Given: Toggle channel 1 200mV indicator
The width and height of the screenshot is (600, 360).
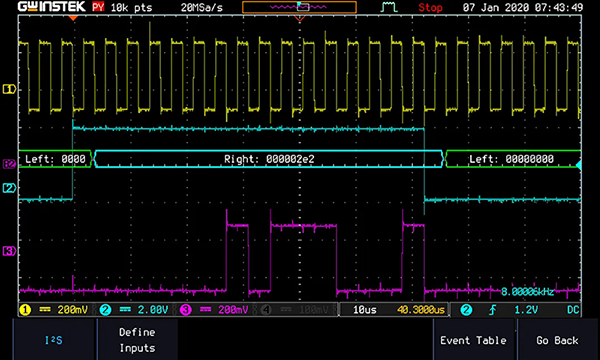Looking at the screenshot, I should click(54, 310).
